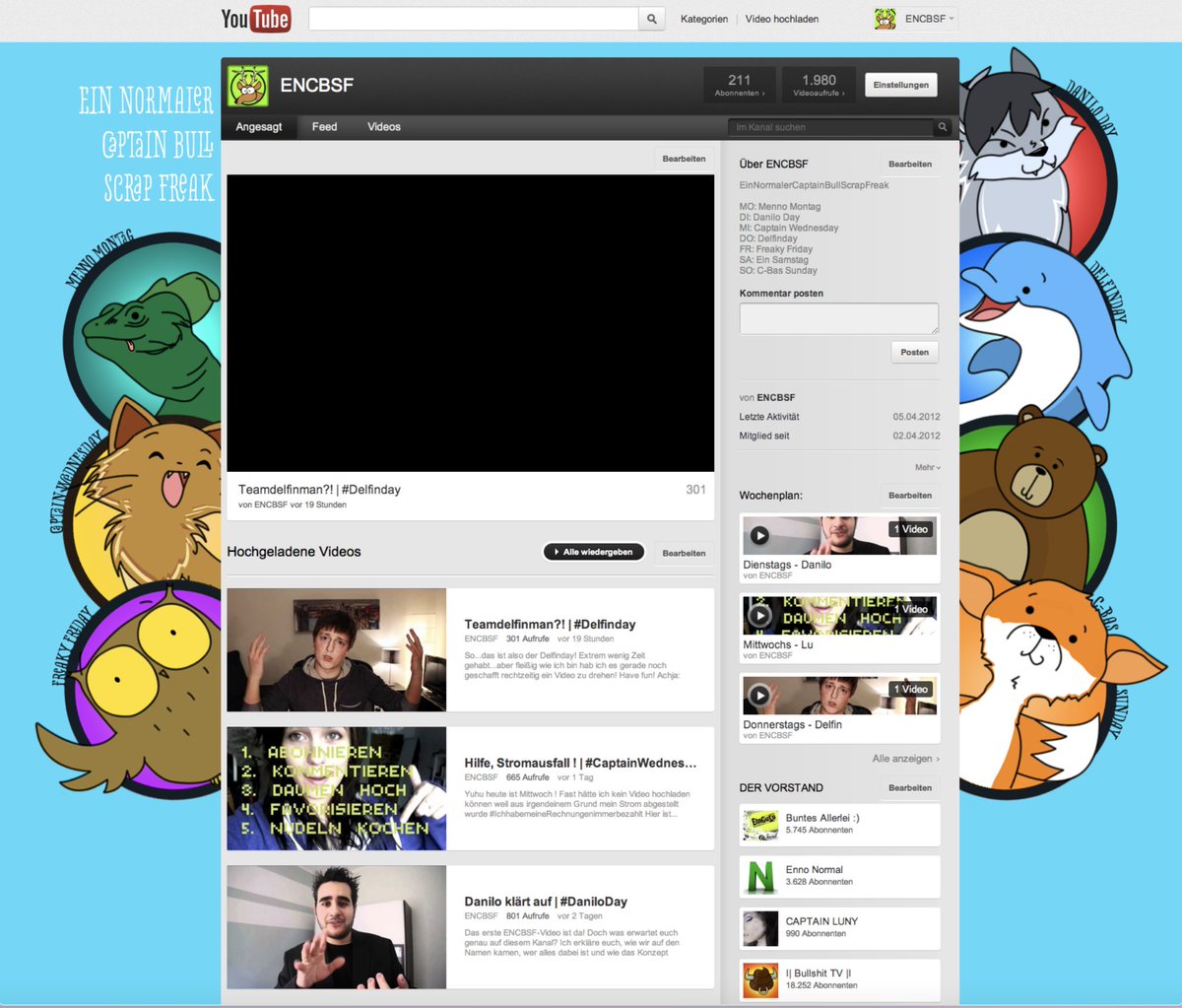
Task: Click the CAPTAIN LUNY channel avatar
Action: coord(760,928)
